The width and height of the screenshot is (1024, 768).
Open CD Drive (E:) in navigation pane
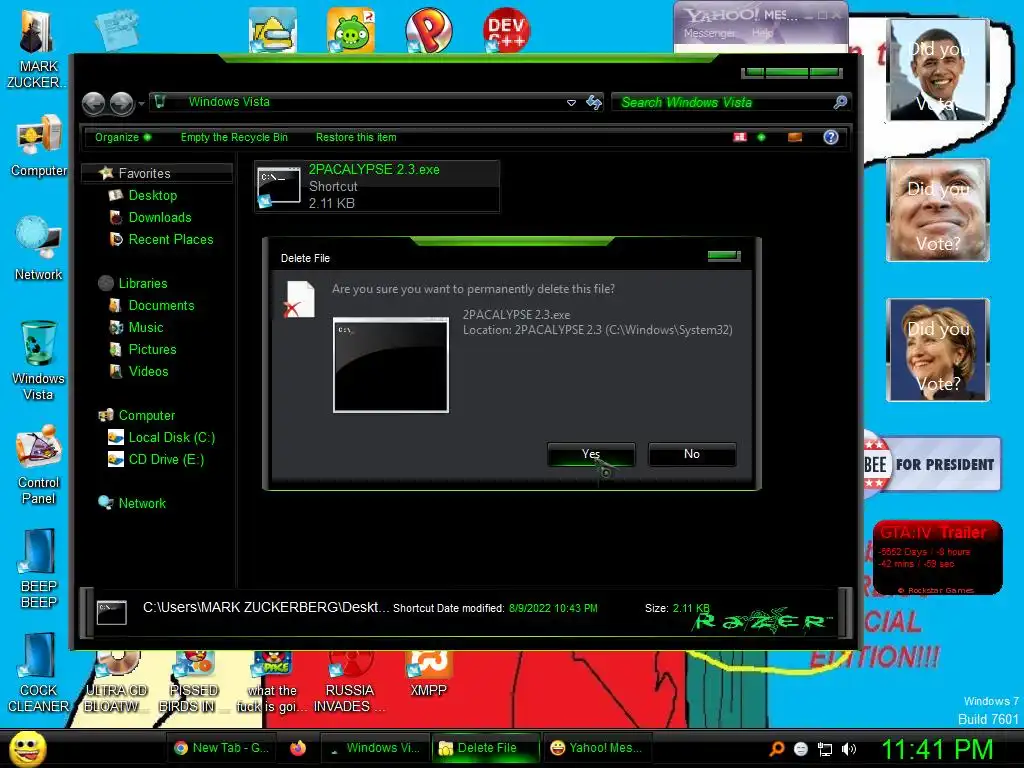click(166, 460)
